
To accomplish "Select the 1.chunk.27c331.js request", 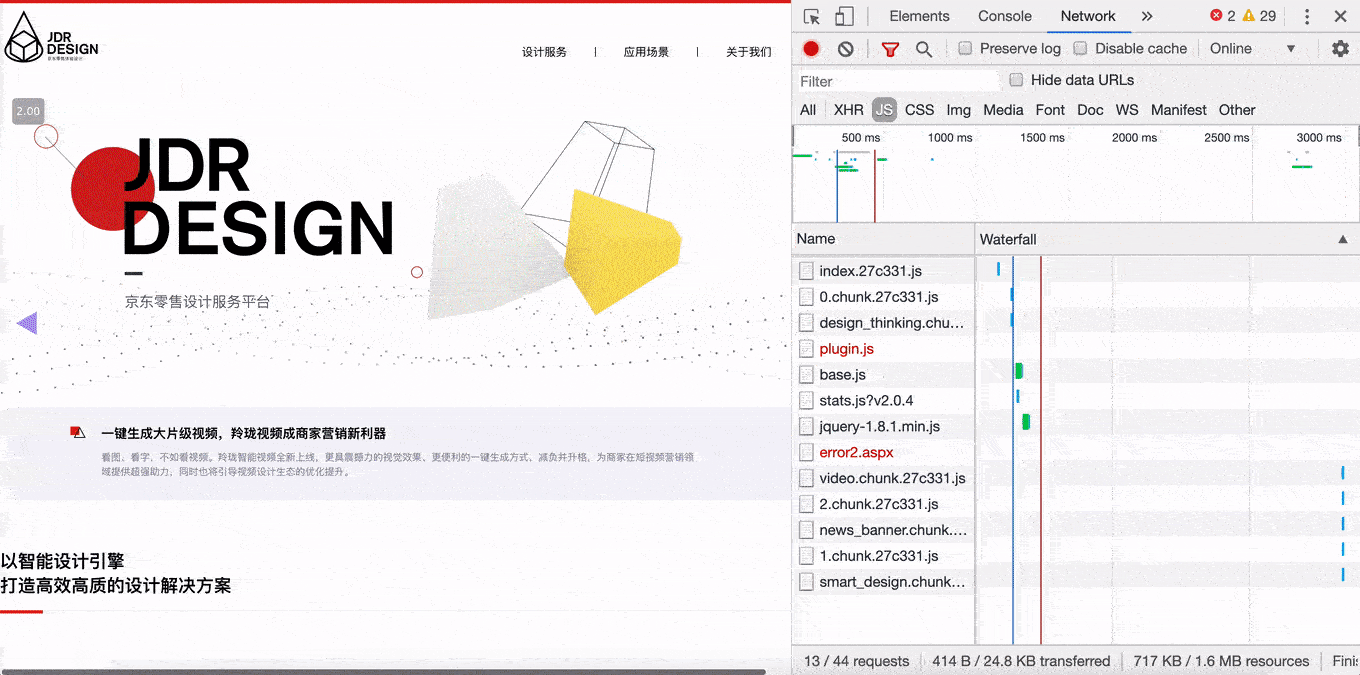I will (883, 557).
